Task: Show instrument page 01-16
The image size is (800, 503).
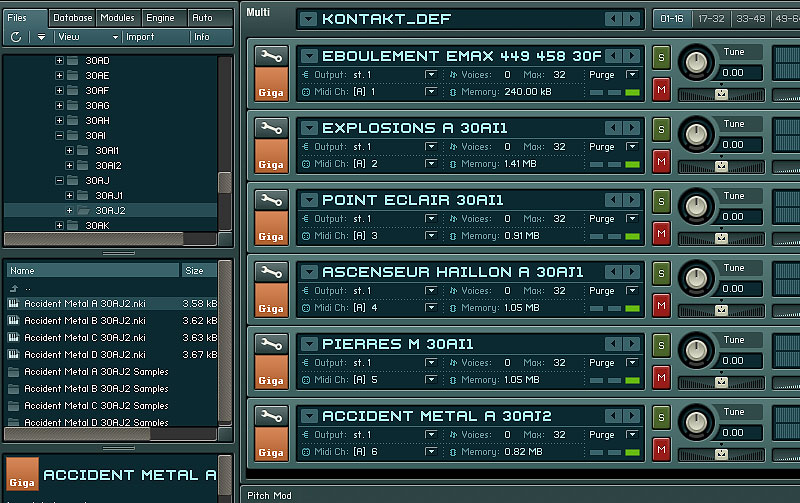Action: coord(672,19)
